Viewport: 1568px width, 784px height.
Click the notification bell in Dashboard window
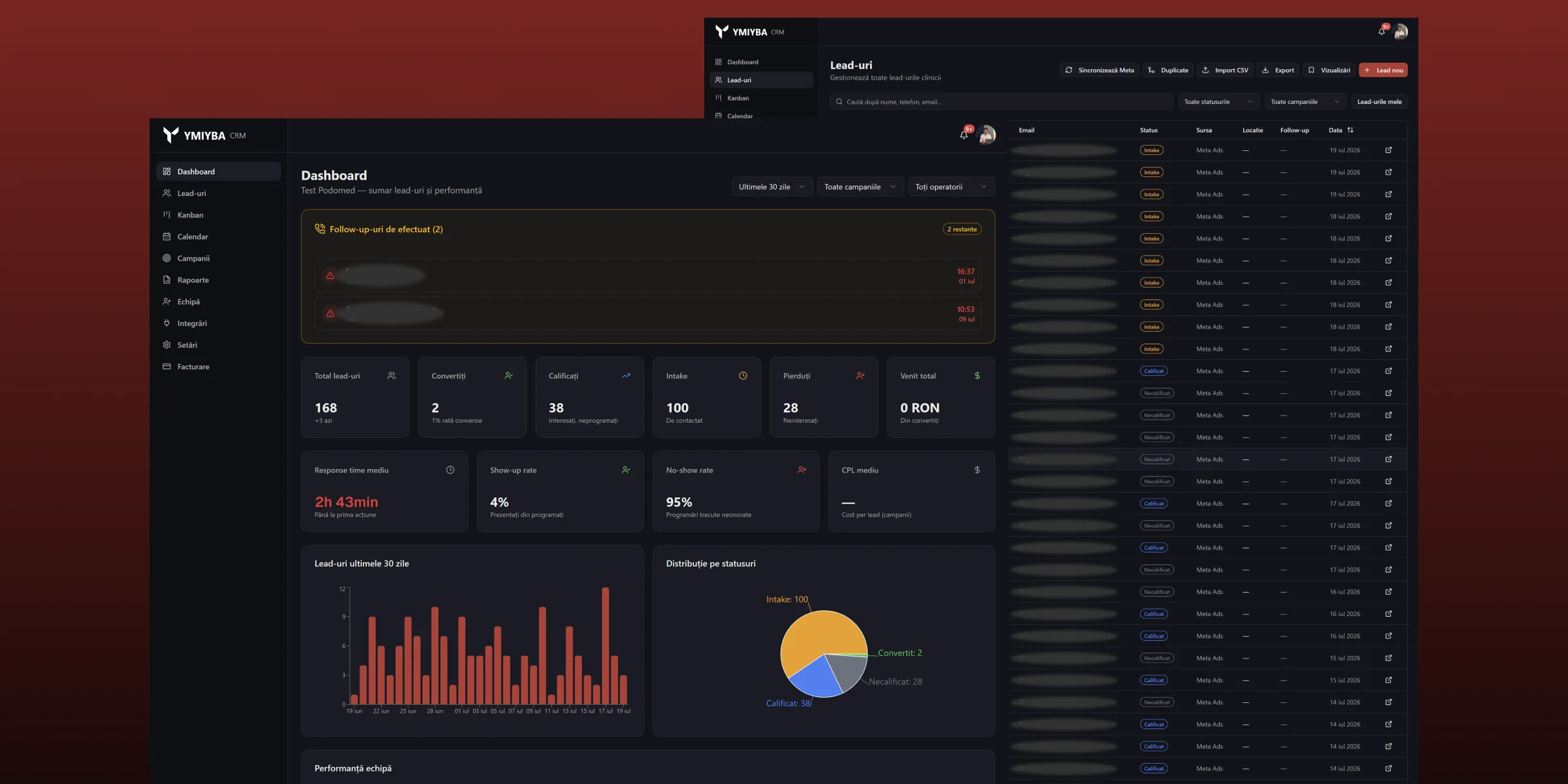964,135
